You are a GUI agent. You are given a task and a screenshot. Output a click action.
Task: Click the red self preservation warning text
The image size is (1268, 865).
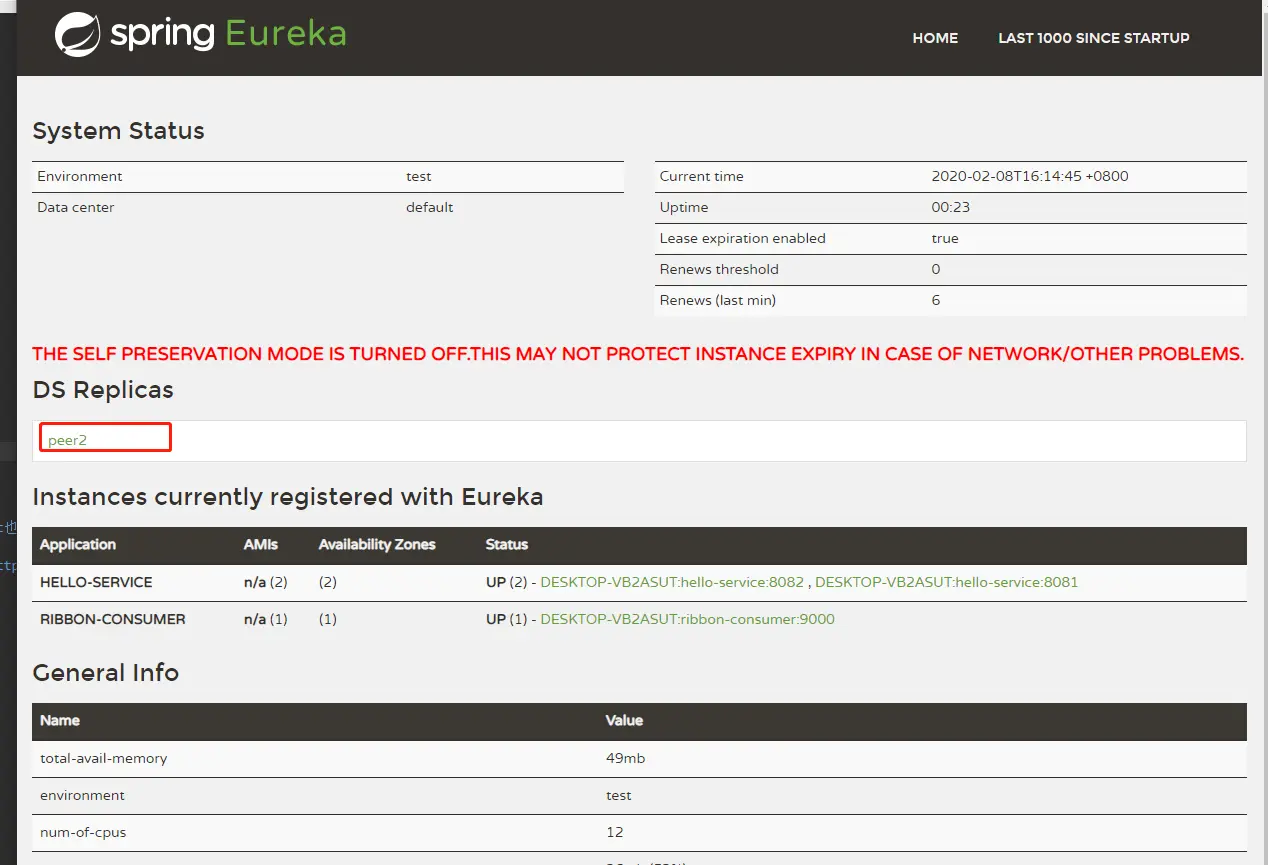[x=638, y=354]
